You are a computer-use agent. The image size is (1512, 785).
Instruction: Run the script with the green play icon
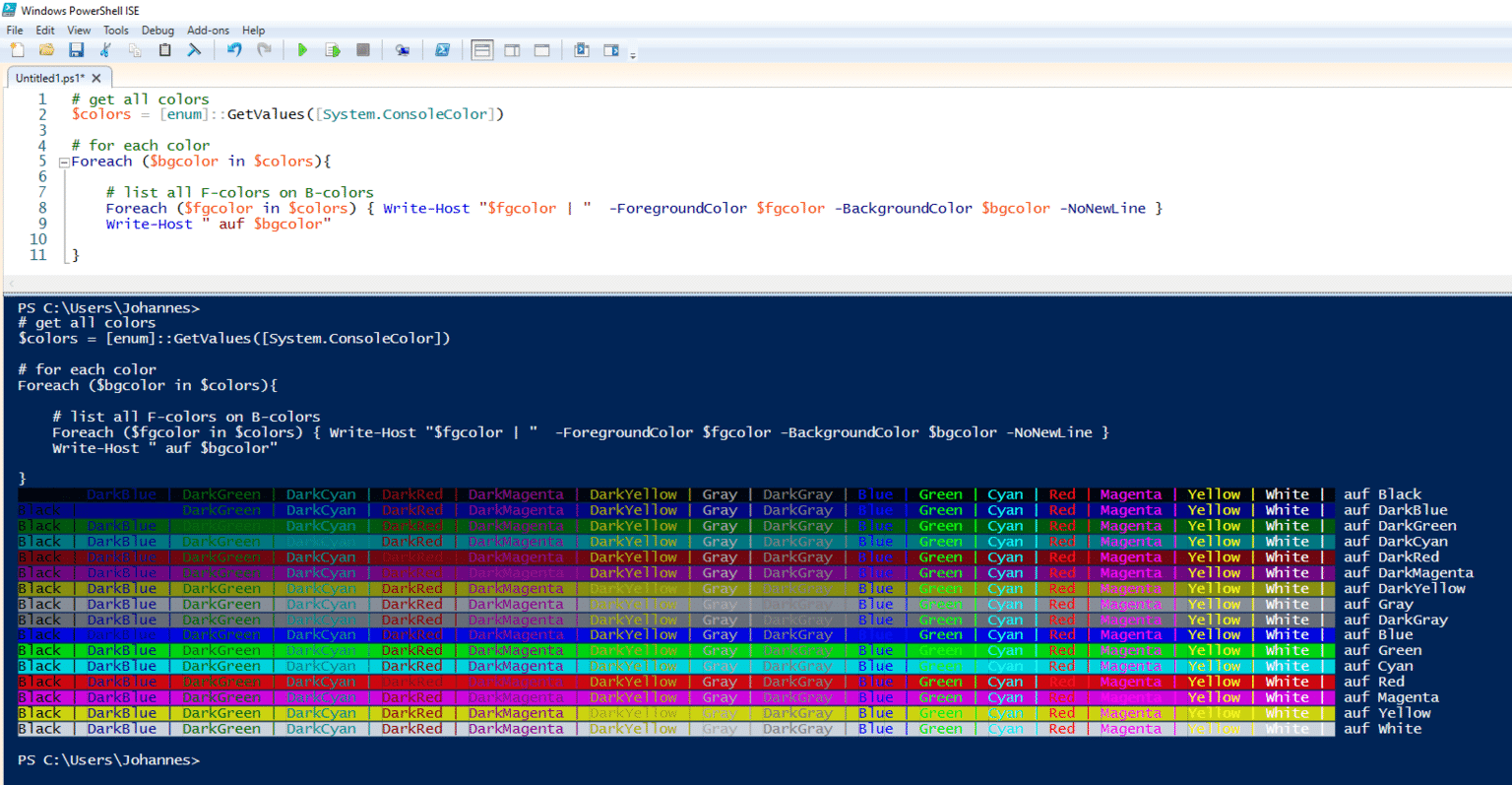[x=302, y=50]
